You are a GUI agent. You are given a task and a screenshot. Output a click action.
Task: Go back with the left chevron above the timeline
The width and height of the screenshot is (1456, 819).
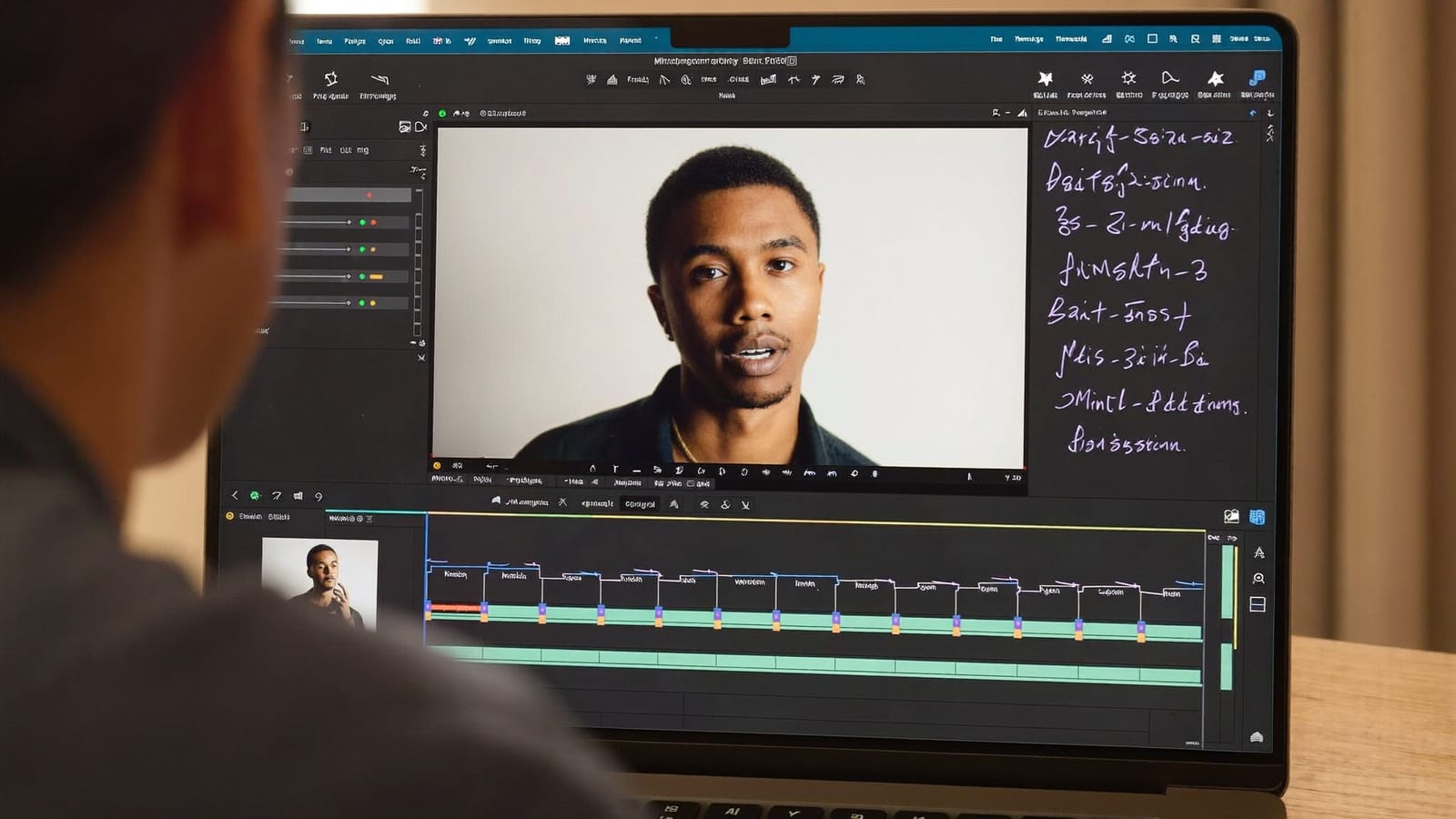pos(235,495)
